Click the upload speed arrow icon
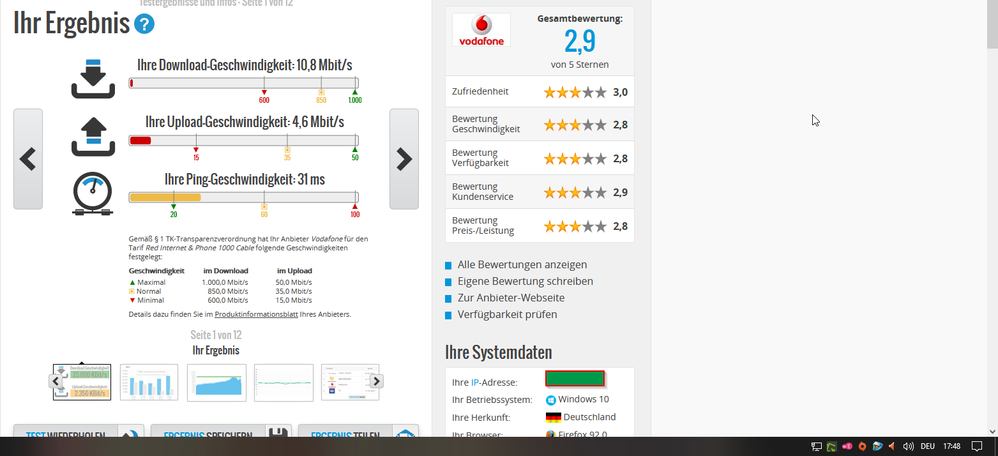The height and width of the screenshot is (456, 998). 93,136
